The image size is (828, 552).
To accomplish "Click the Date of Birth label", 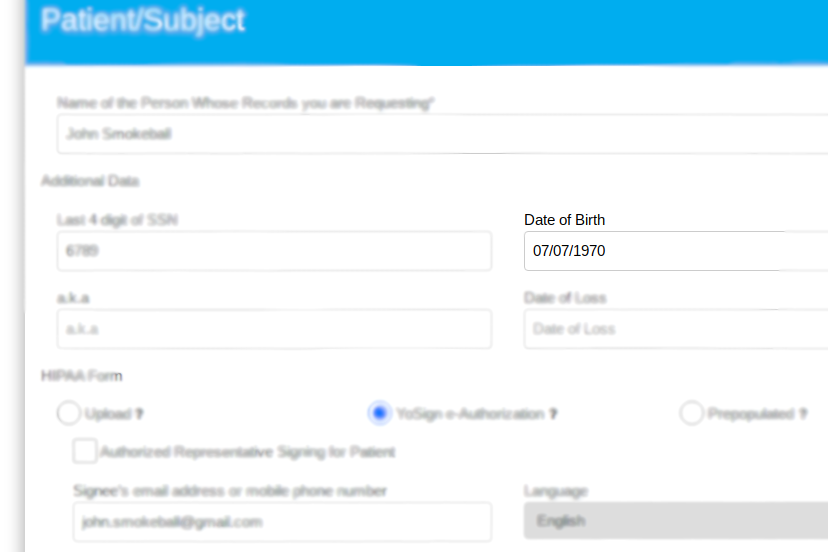I will (x=564, y=220).
